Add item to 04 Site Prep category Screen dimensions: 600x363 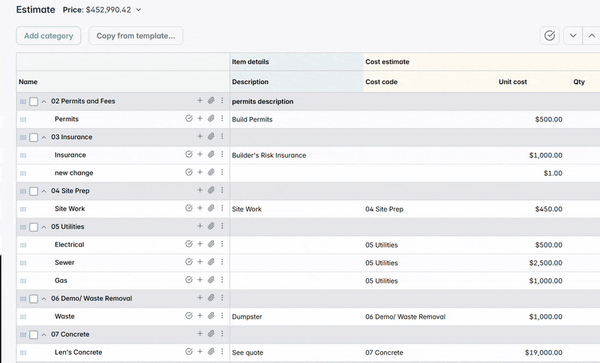pos(200,190)
